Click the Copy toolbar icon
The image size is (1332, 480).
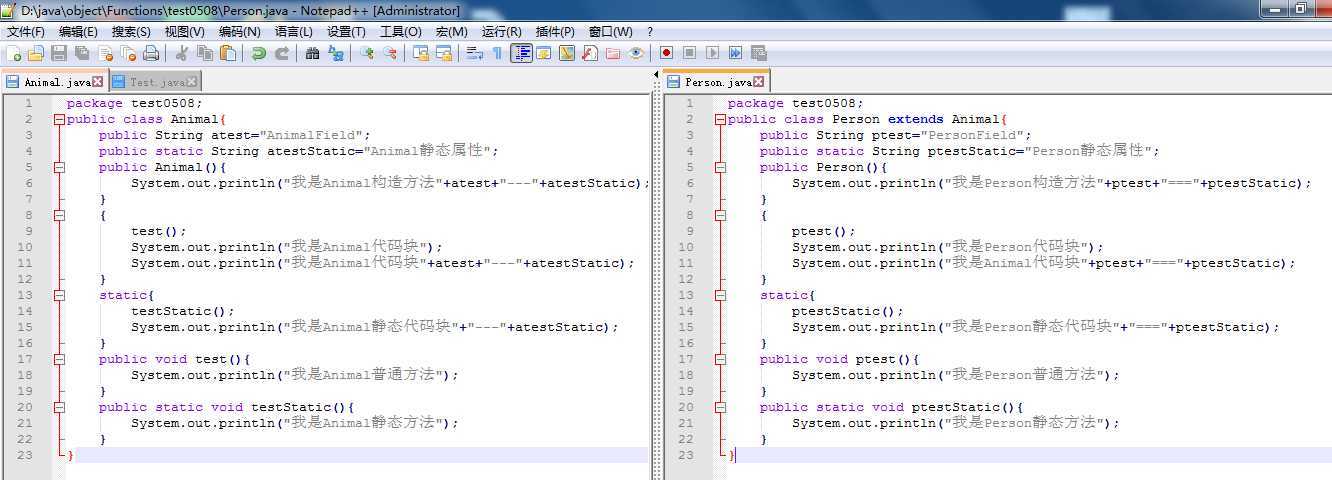point(205,53)
